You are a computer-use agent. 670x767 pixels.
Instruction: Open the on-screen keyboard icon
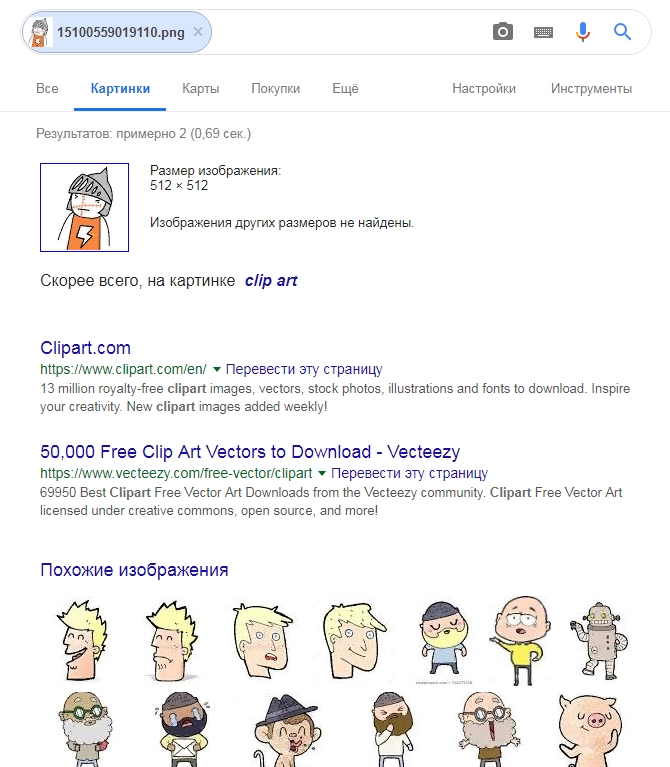tap(543, 32)
